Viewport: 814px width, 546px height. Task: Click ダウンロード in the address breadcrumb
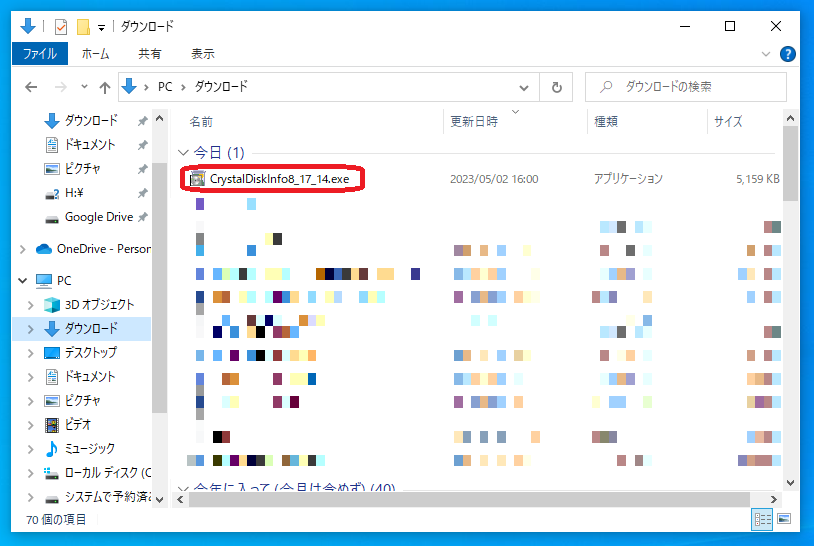coord(221,87)
